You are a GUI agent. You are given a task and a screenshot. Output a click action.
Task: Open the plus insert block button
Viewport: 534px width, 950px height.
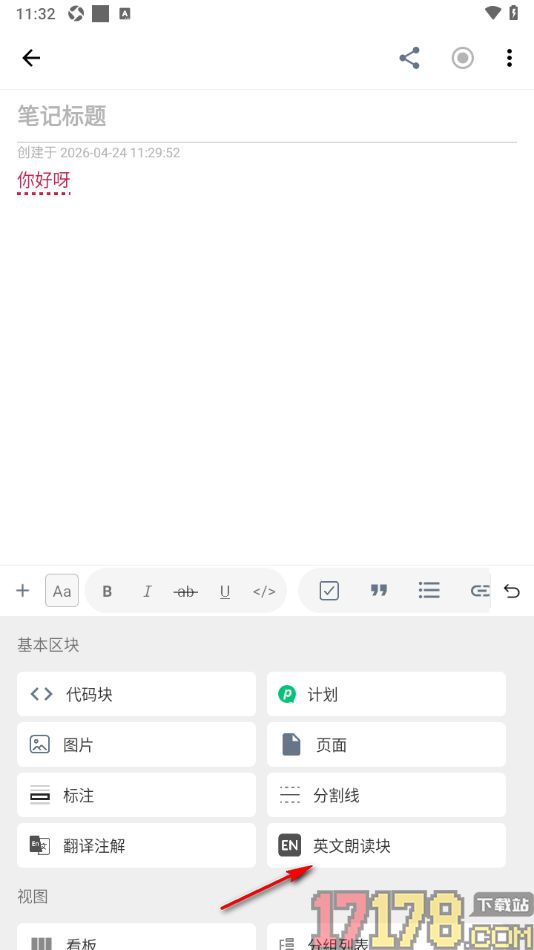[22, 590]
